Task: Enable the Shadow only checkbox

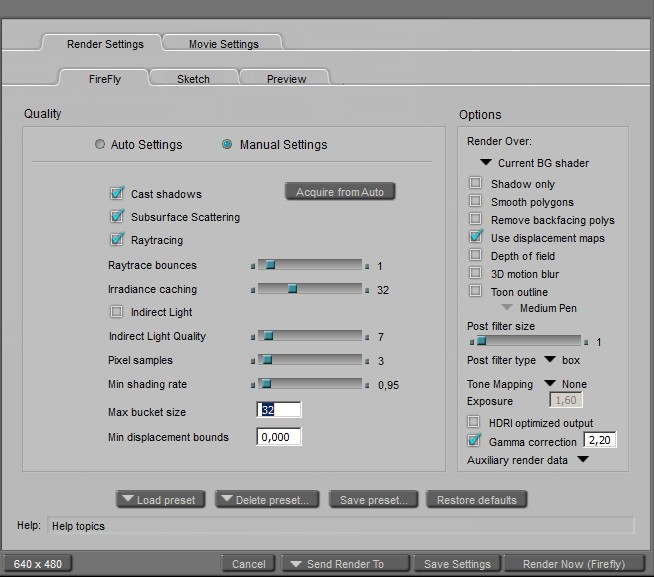Action: click(x=475, y=184)
